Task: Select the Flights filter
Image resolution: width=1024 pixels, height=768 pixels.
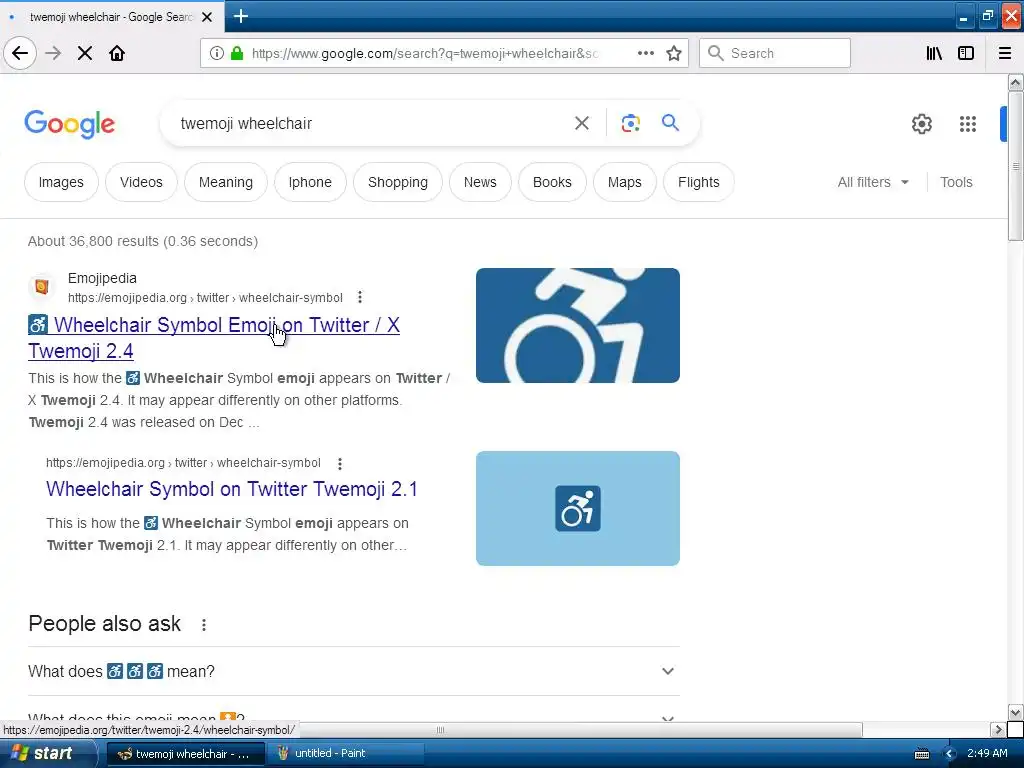Action: 699,182
